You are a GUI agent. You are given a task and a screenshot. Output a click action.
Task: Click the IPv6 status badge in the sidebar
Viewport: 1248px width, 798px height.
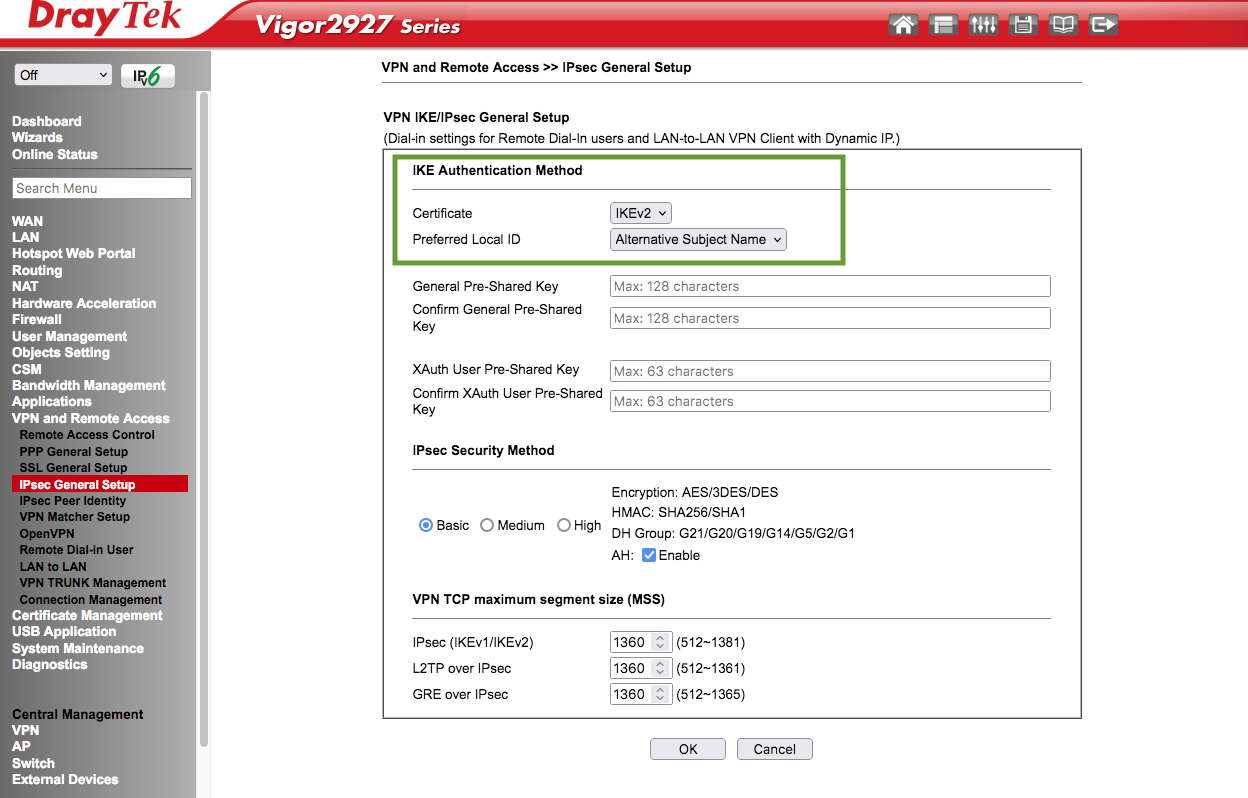tap(148, 75)
